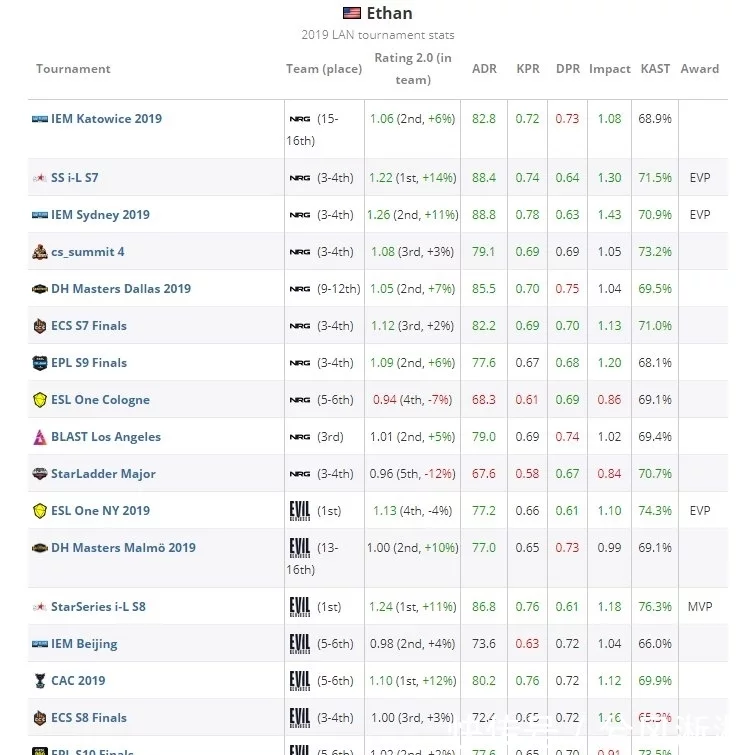Image resolution: width=755 pixels, height=755 pixels.
Task: Click the 76.3% KAST value
Action: 655,607
